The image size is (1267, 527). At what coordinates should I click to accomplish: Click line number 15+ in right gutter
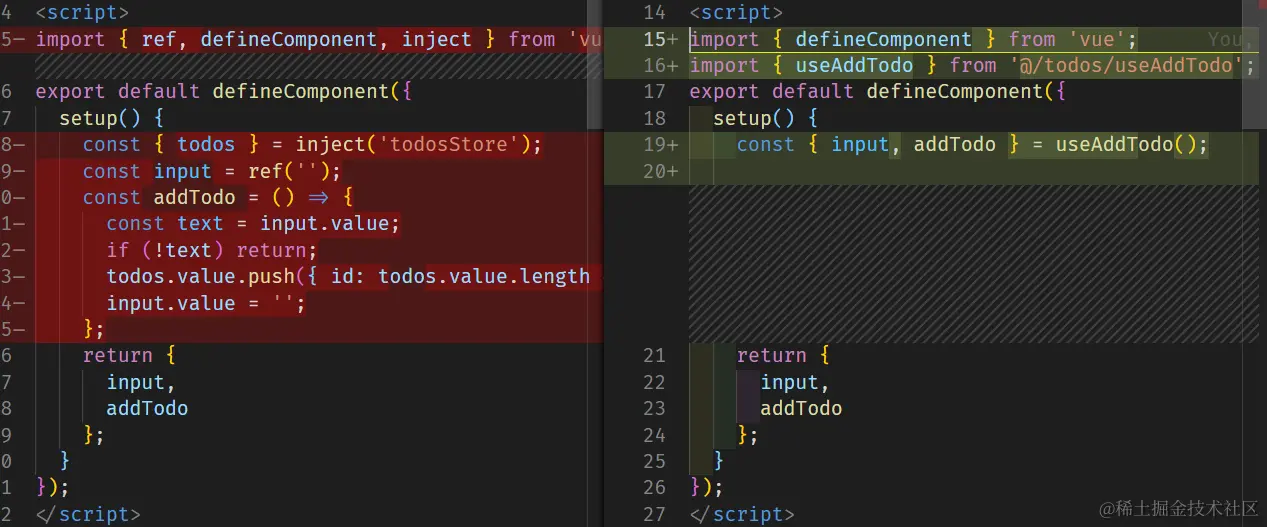660,39
